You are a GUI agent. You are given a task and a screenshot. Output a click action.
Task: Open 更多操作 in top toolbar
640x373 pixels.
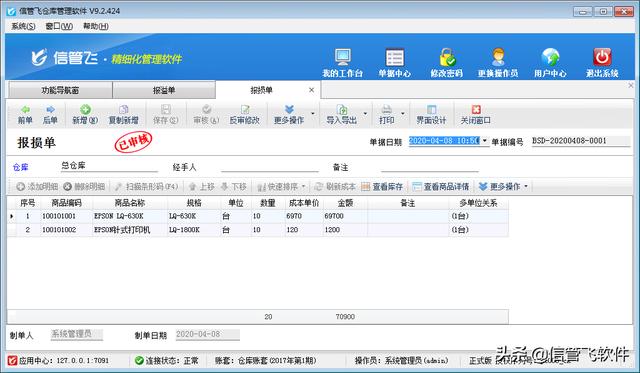click(289, 115)
